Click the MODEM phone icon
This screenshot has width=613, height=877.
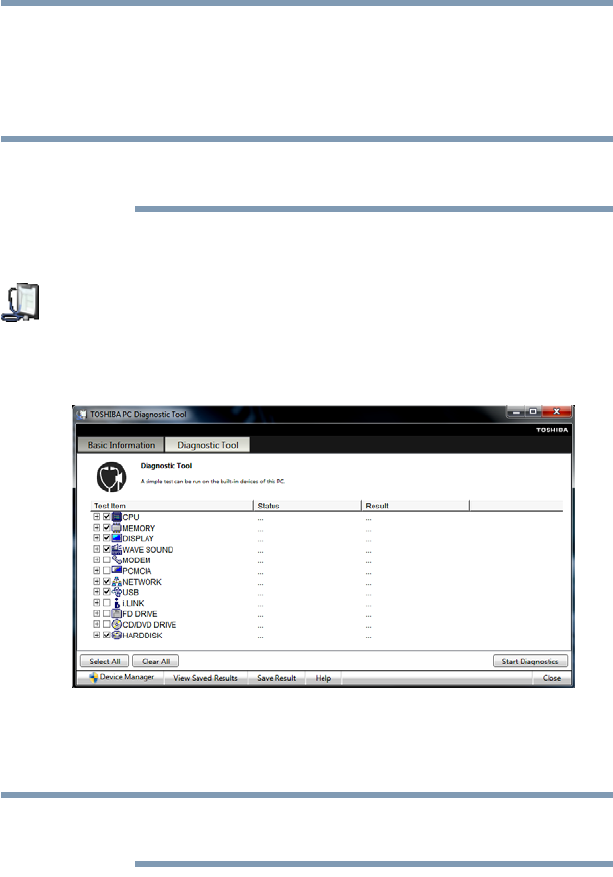[x=116, y=560]
